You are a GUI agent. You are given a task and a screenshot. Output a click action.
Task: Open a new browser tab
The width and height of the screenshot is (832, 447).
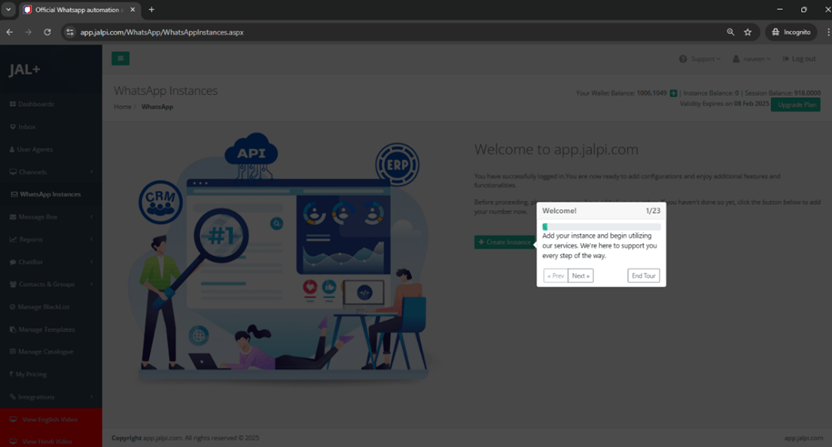tap(151, 10)
